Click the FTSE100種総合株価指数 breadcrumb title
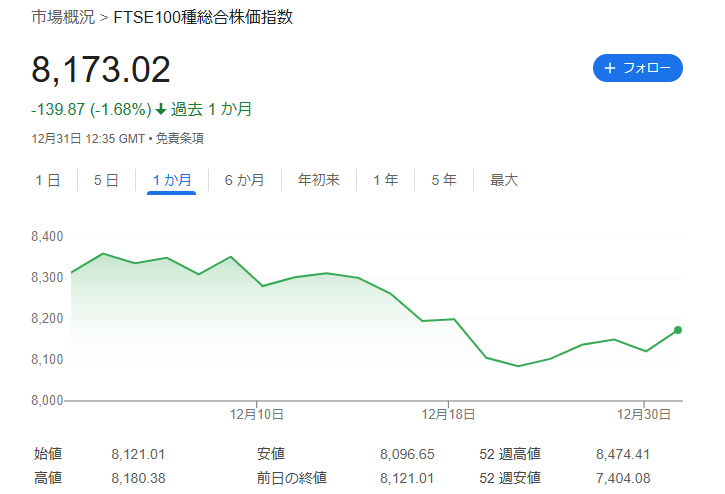Screen dimensions: 725x494 point(203,17)
